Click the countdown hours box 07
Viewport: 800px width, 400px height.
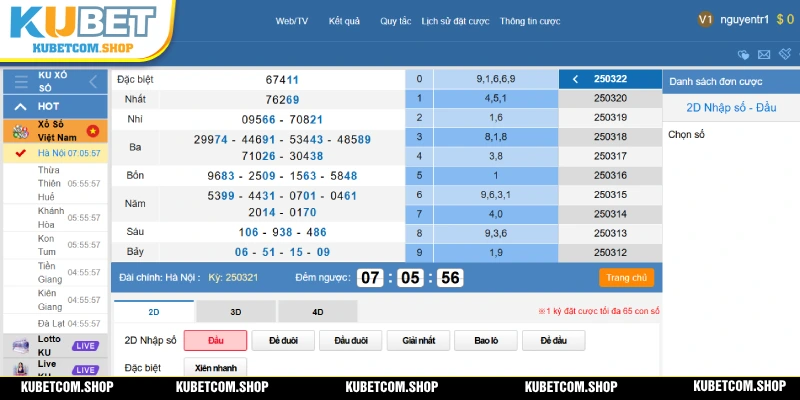point(370,278)
